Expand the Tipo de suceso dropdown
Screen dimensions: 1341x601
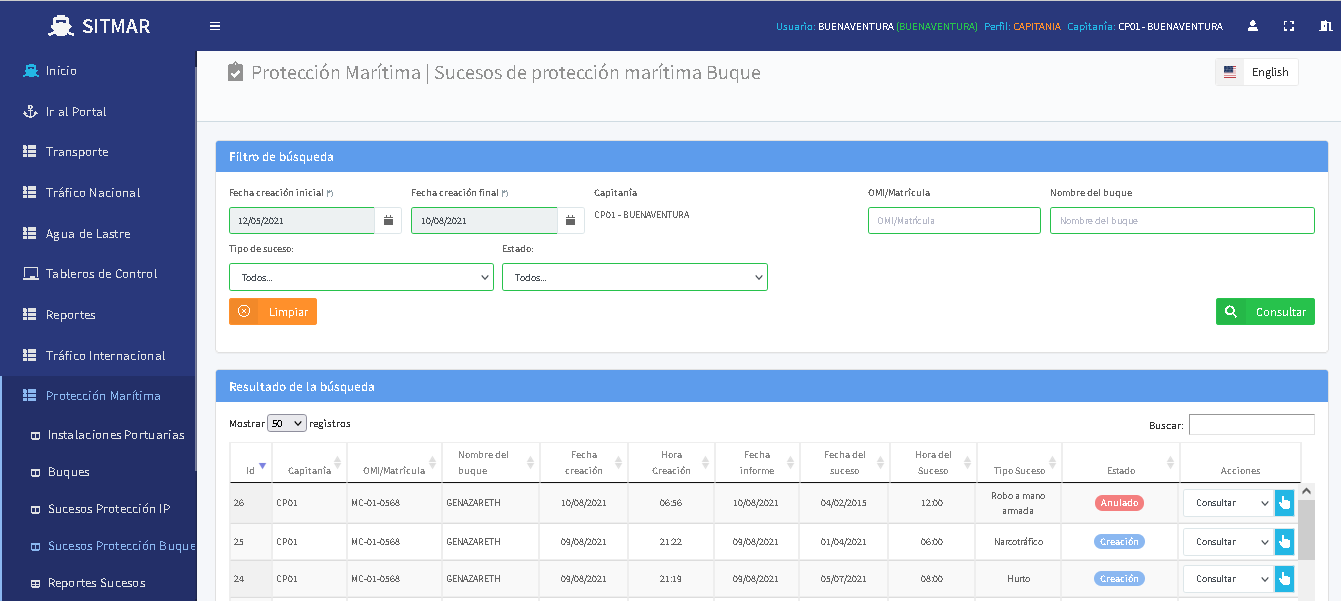pyautogui.click(x=361, y=277)
